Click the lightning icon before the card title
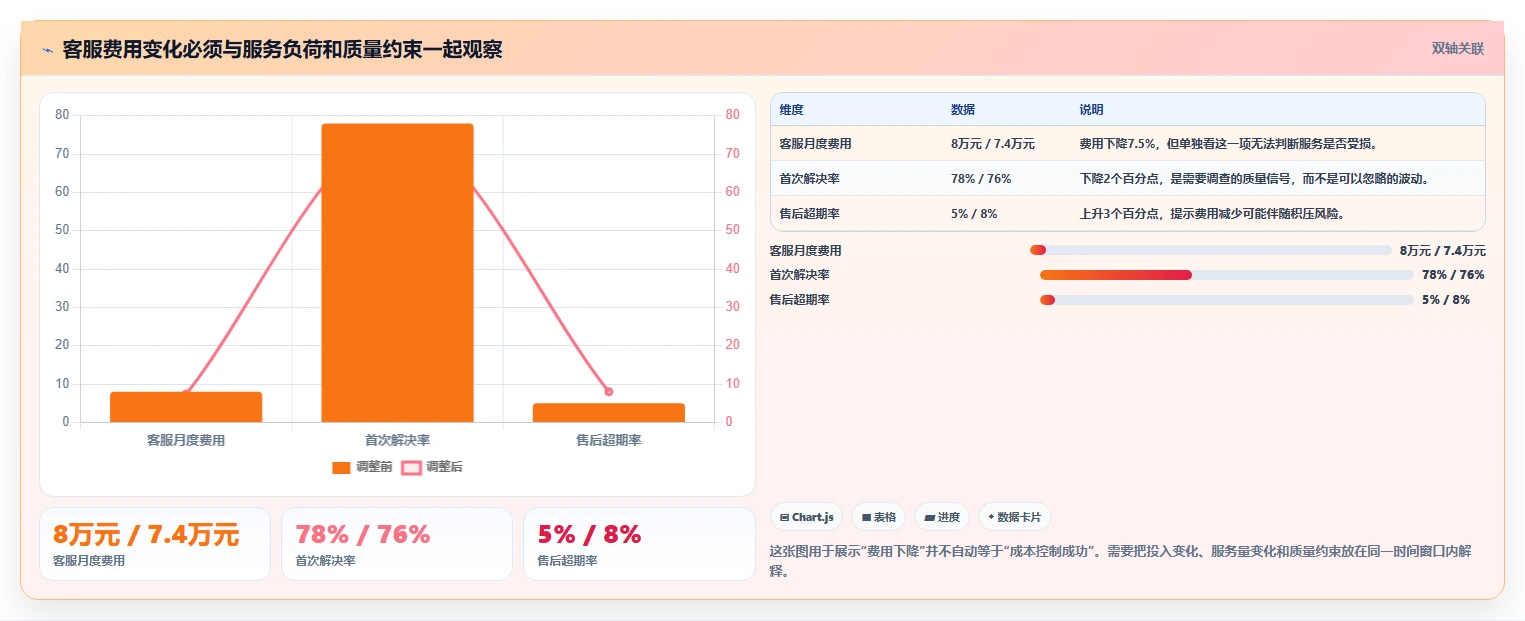The height and width of the screenshot is (621, 1525). click(47, 50)
